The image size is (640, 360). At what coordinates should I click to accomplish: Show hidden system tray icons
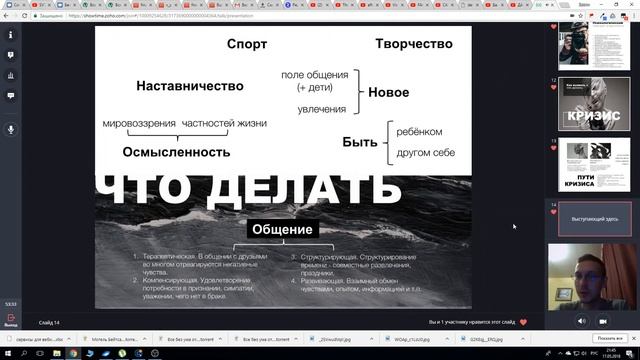click(x=560, y=353)
